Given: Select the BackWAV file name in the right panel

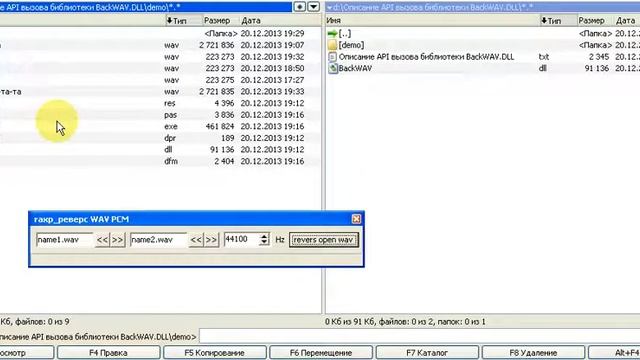Looking at the screenshot, I should coord(355,69).
